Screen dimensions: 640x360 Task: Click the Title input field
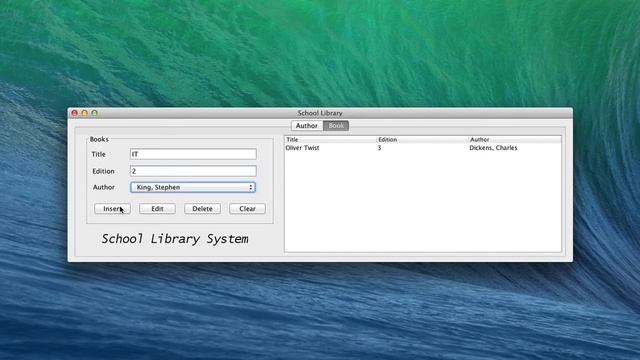[x=193, y=154]
